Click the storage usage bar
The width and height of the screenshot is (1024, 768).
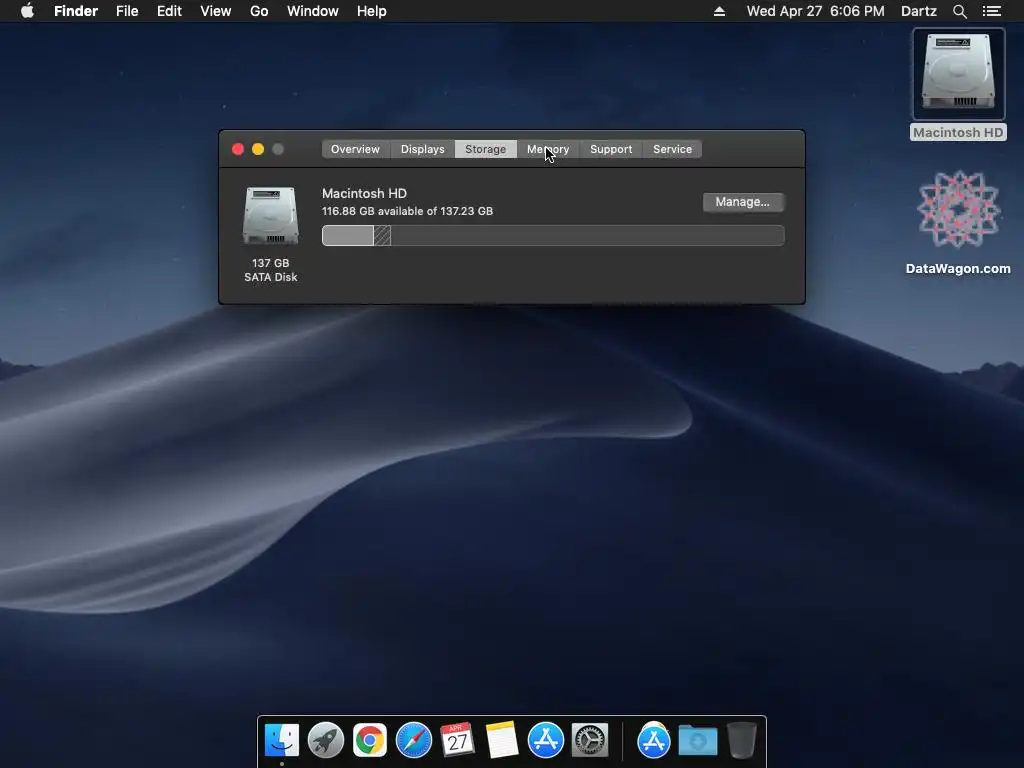pos(553,235)
